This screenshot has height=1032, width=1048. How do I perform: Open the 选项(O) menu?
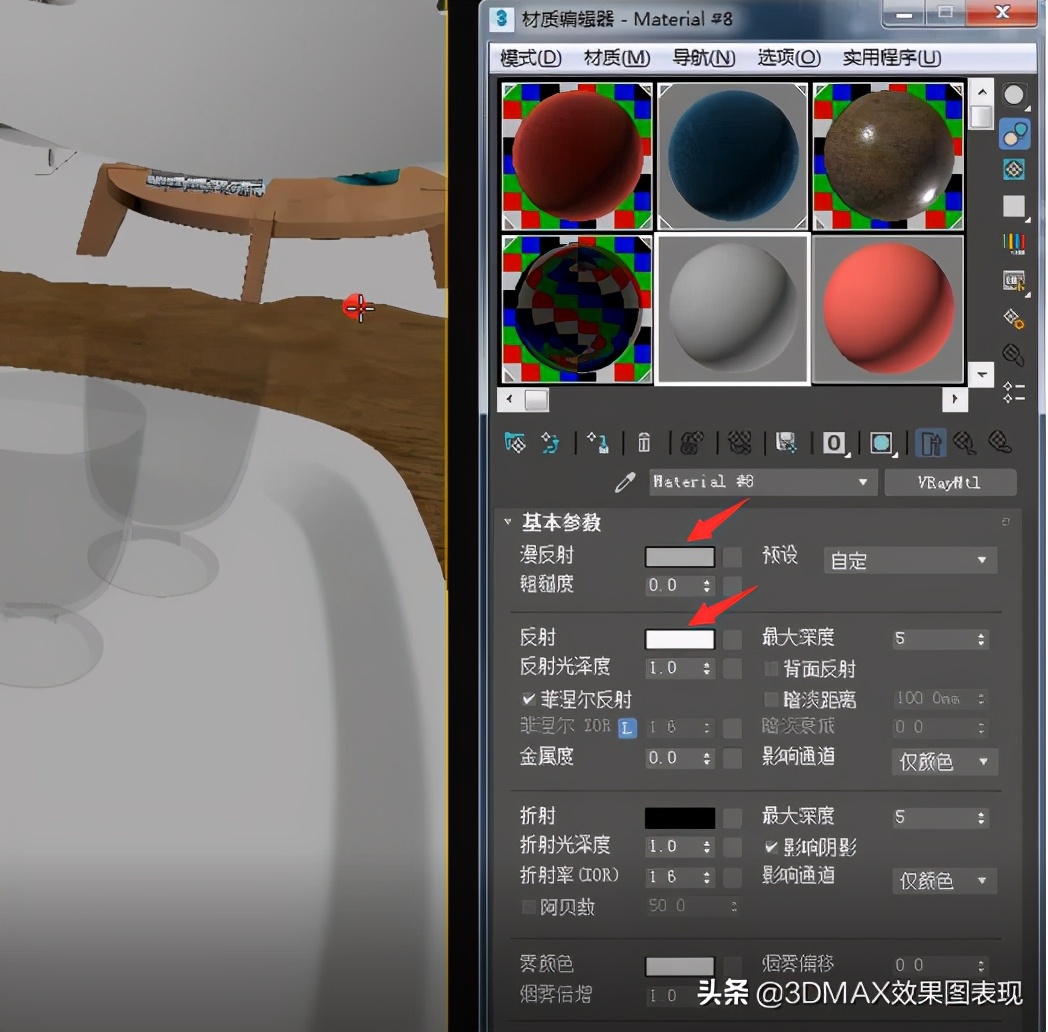(789, 58)
